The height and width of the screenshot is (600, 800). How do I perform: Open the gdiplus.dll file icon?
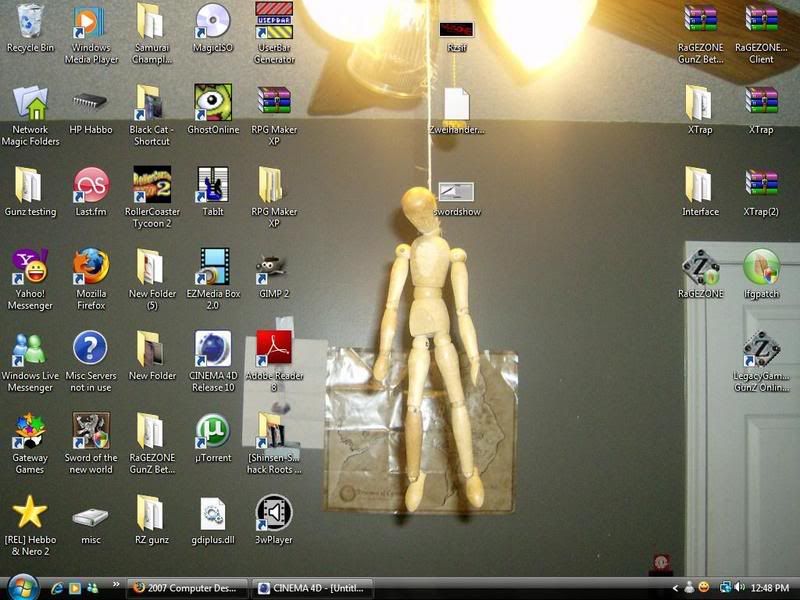[x=212, y=514]
